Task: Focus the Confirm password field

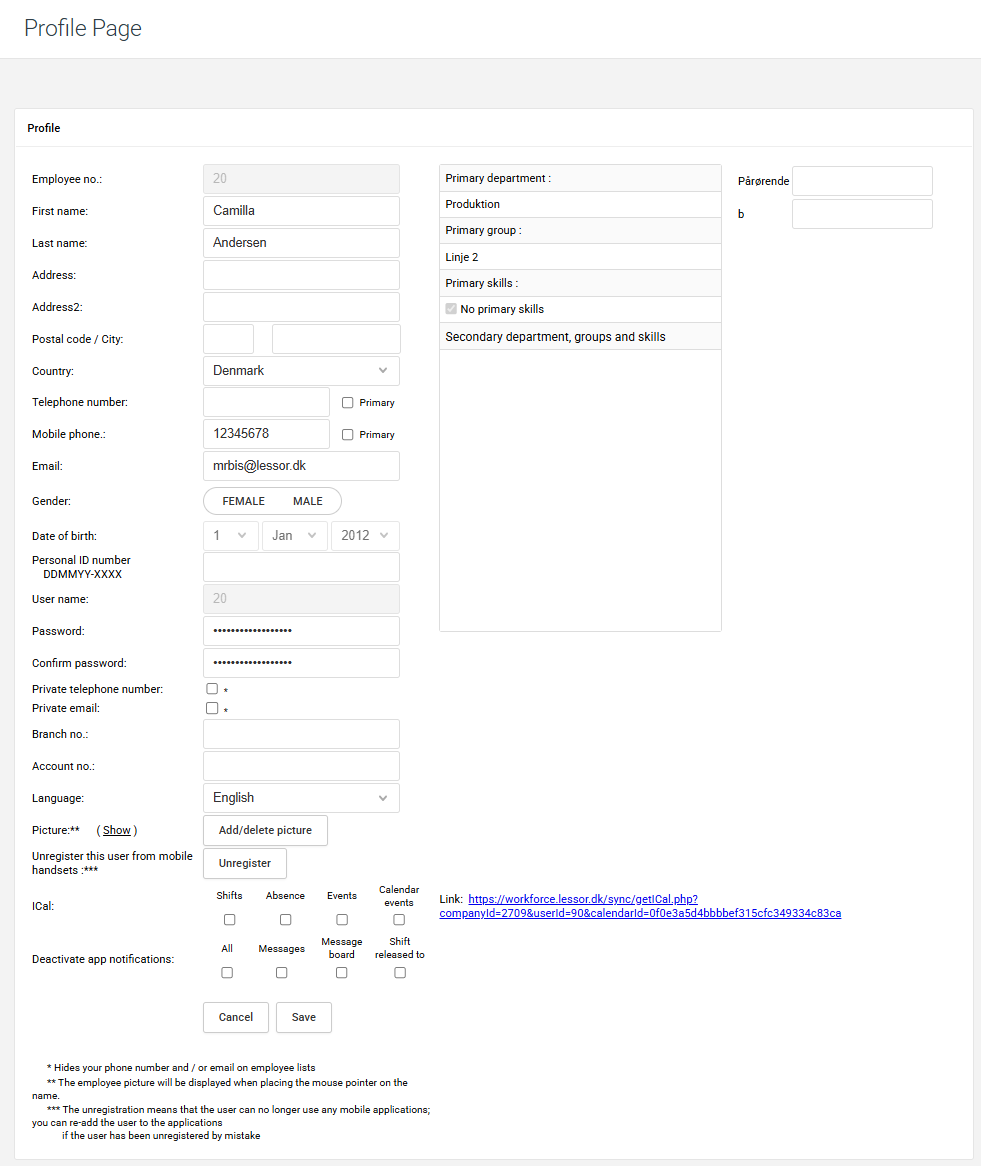Action: pos(301,663)
